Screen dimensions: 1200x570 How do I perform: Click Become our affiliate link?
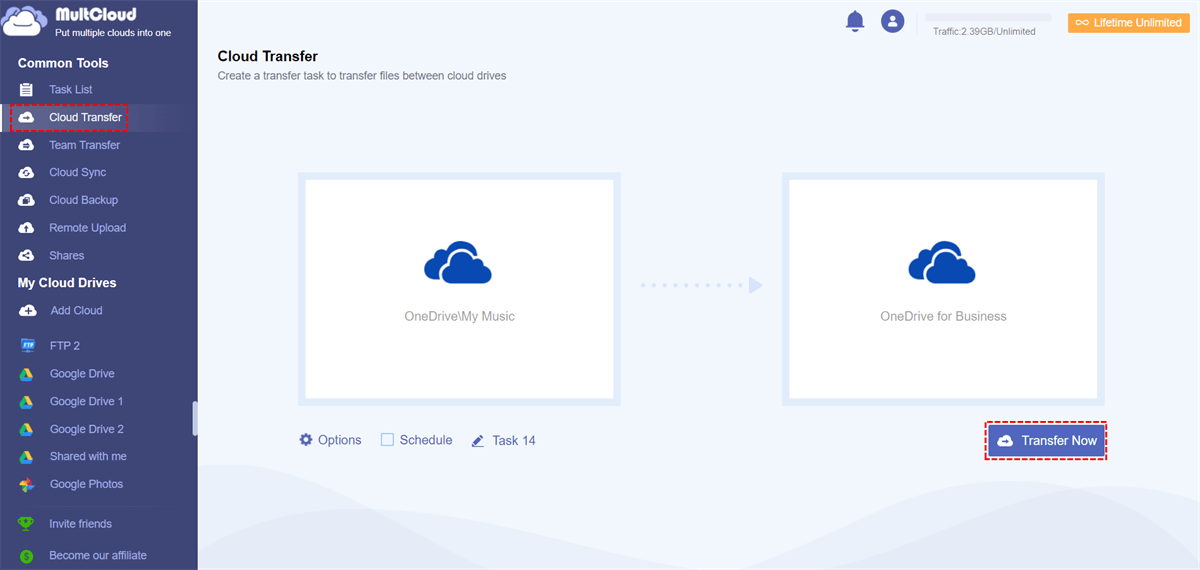pyautogui.click(x=98, y=556)
